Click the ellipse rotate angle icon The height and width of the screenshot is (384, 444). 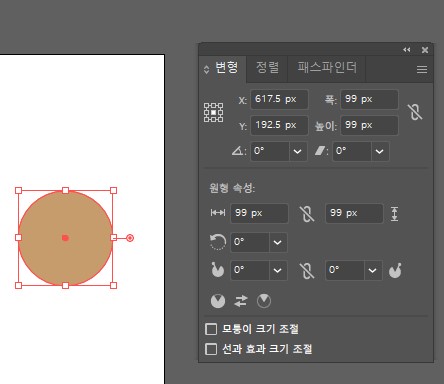click(x=218, y=242)
